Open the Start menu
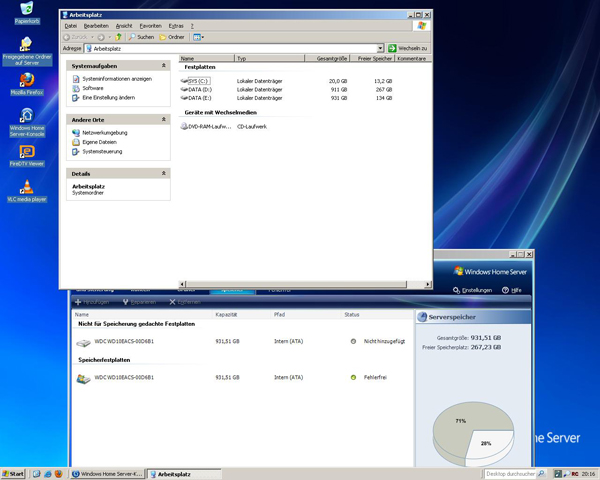Screen dimensions: 600x480 13,474
